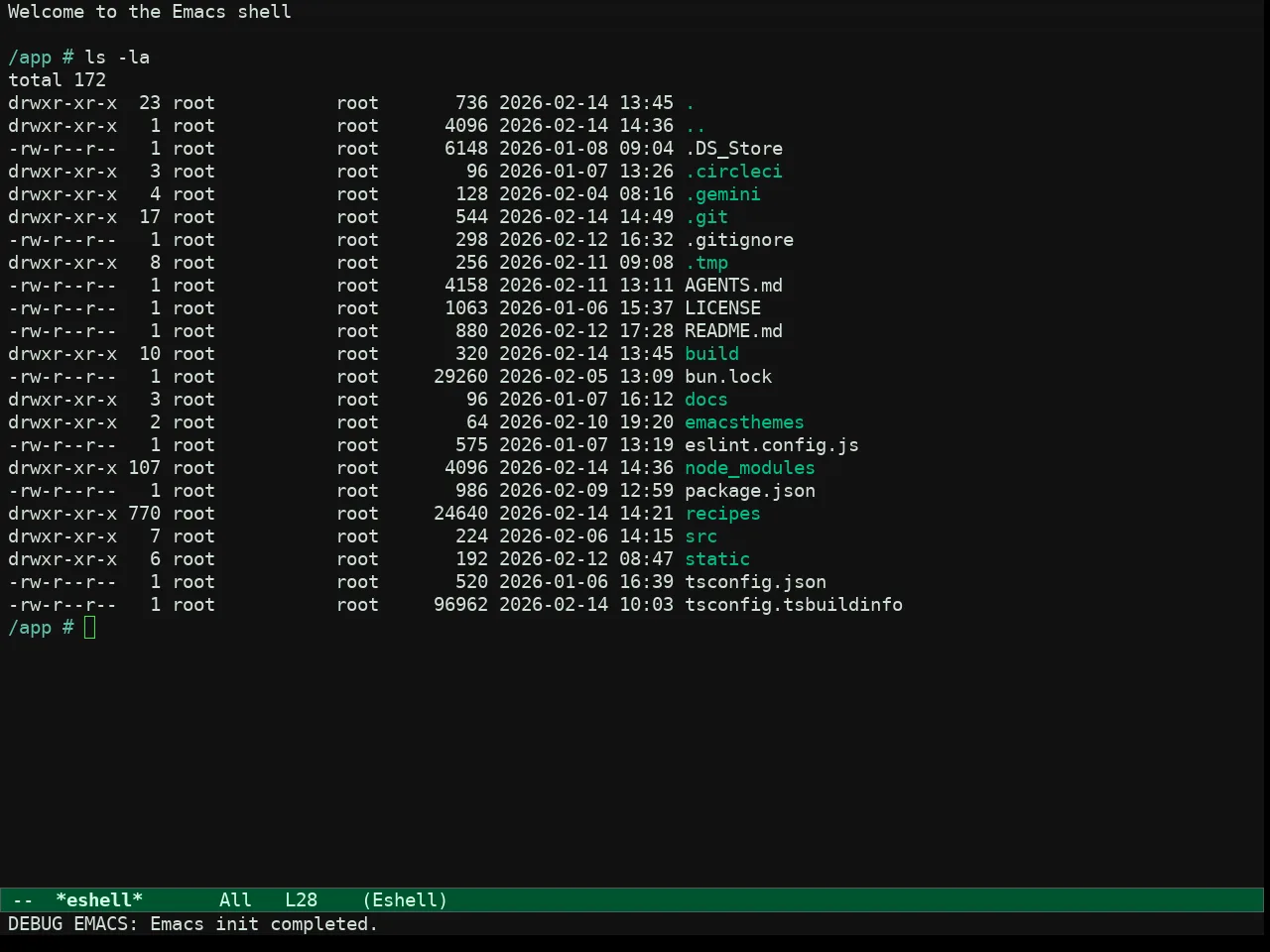This screenshot has width=1270, height=952.
Task: Click the 4158 size of AGENTS.md
Action: click(x=466, y=286)
